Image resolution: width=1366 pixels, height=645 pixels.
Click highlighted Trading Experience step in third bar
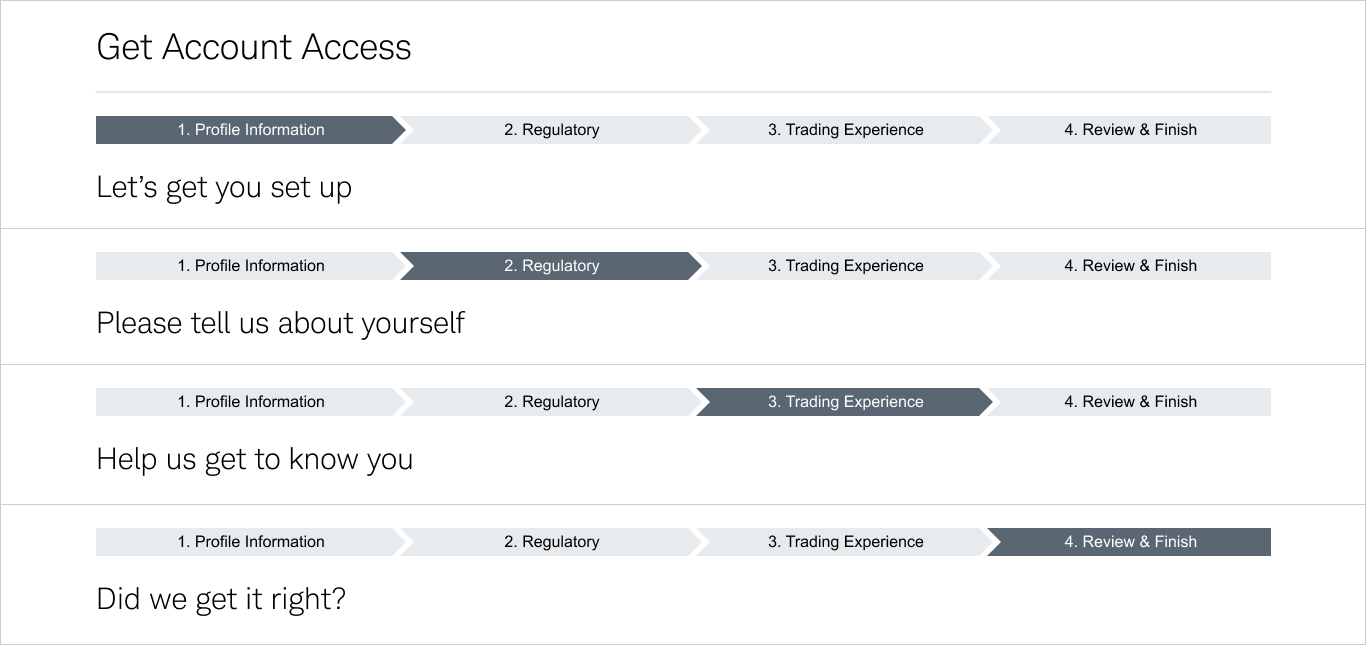[845, 402]
